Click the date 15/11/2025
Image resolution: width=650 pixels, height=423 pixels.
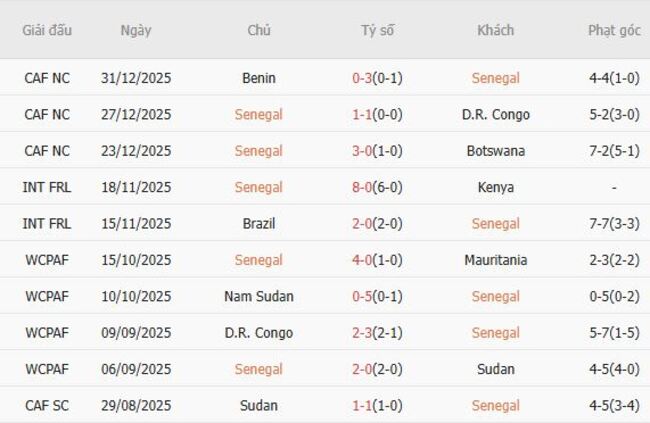(x=136, y=224)
